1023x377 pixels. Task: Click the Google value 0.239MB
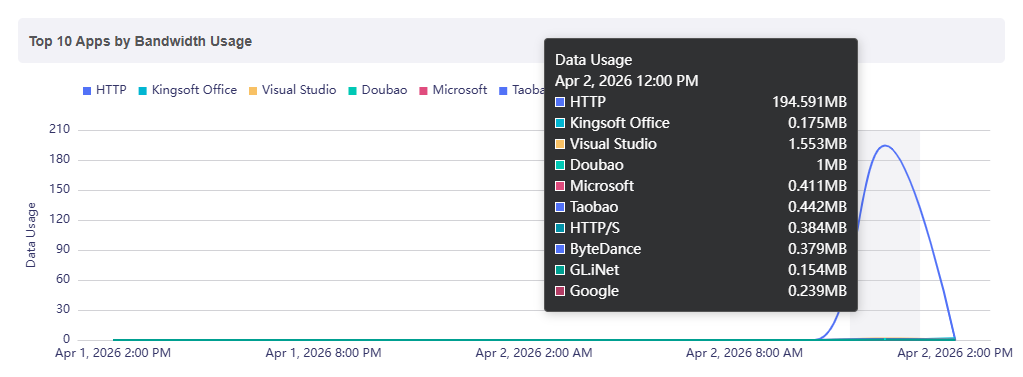(817, 291)
